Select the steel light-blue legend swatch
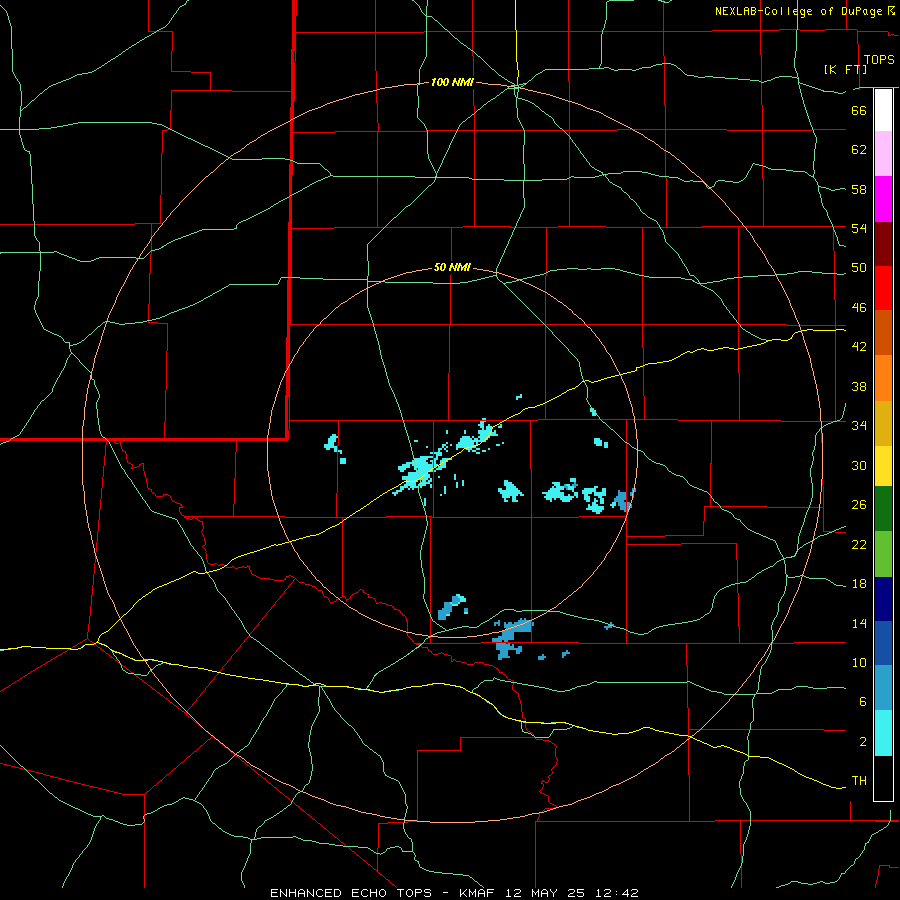 883,688
